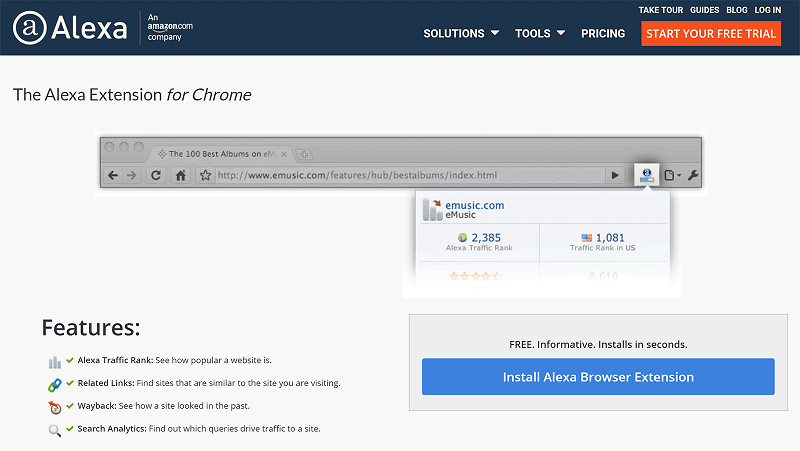Open the Solutions dropdown menu
Screen dimensions: 800x451
461,34
